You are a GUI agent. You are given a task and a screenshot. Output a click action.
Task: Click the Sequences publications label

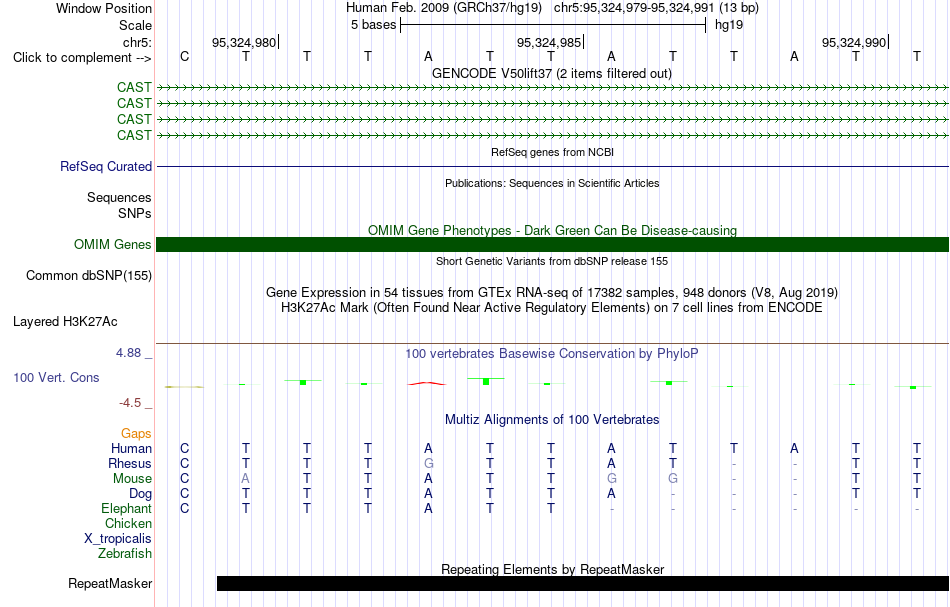119,197
